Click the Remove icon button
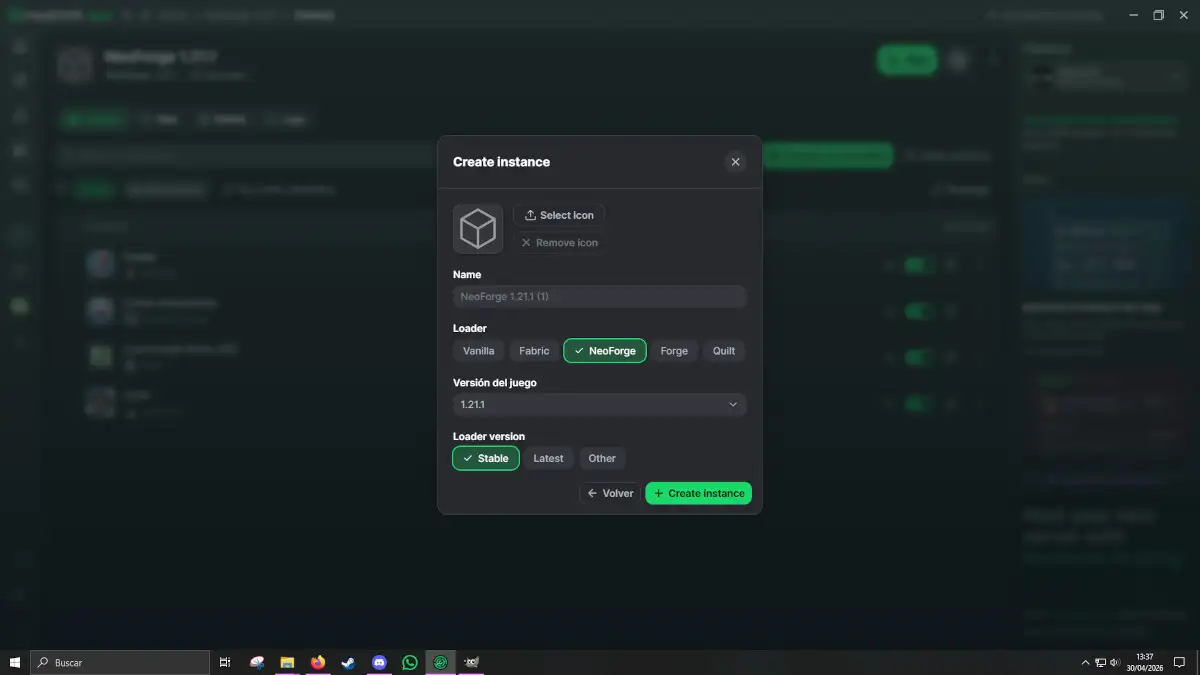Screen dimensions: 1200x675 [559, 243]
